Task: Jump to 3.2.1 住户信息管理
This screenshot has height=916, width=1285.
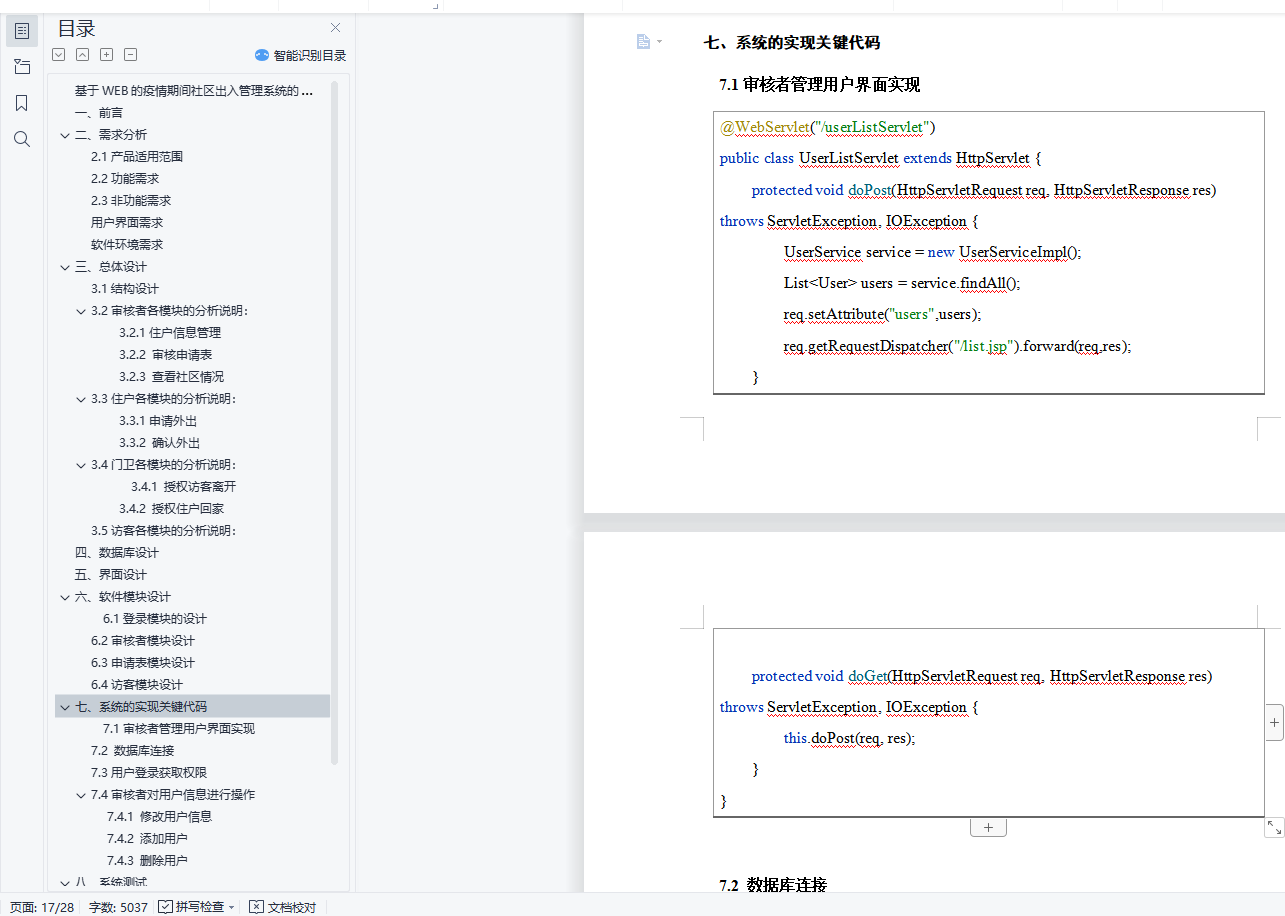Action: (170, 332)
